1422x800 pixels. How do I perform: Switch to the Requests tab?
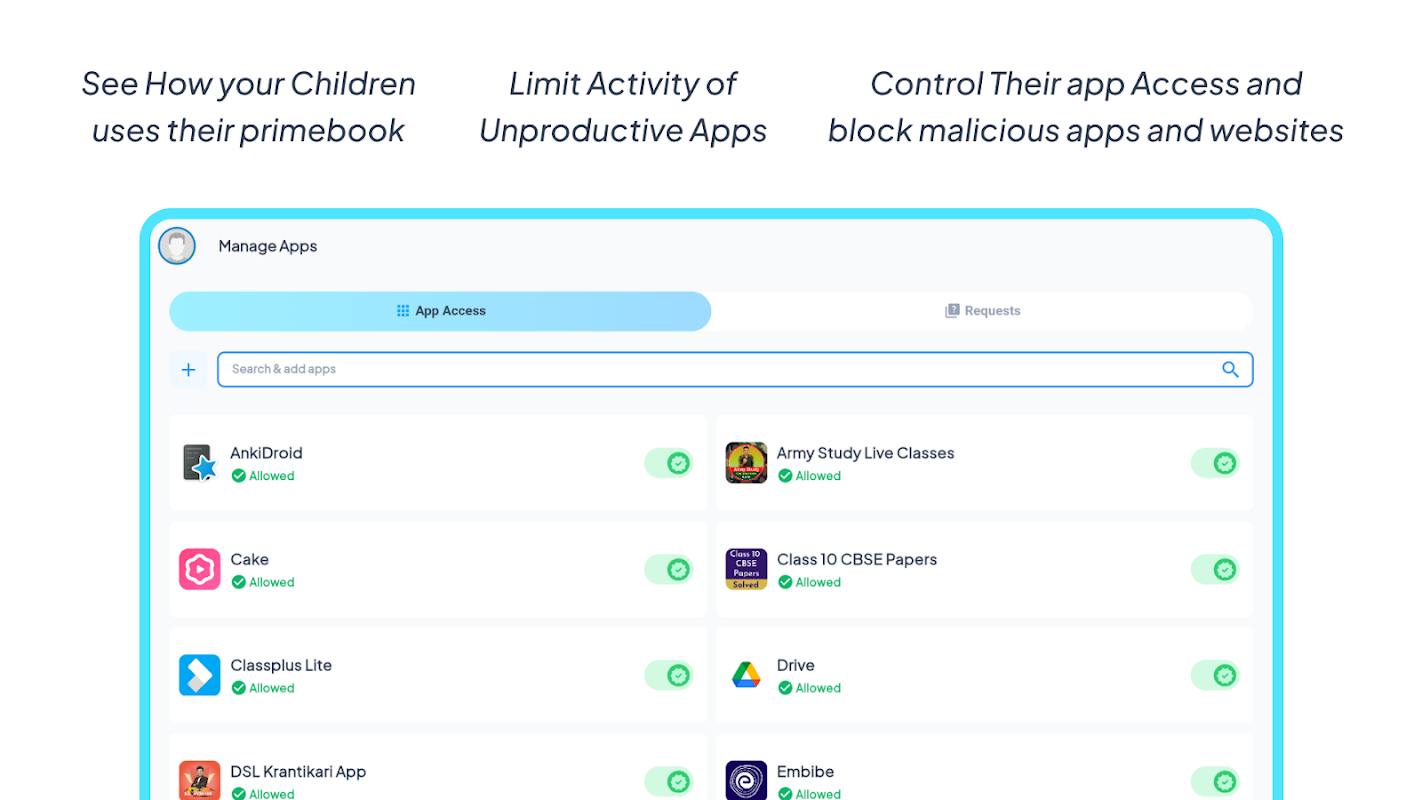(982, 311)
